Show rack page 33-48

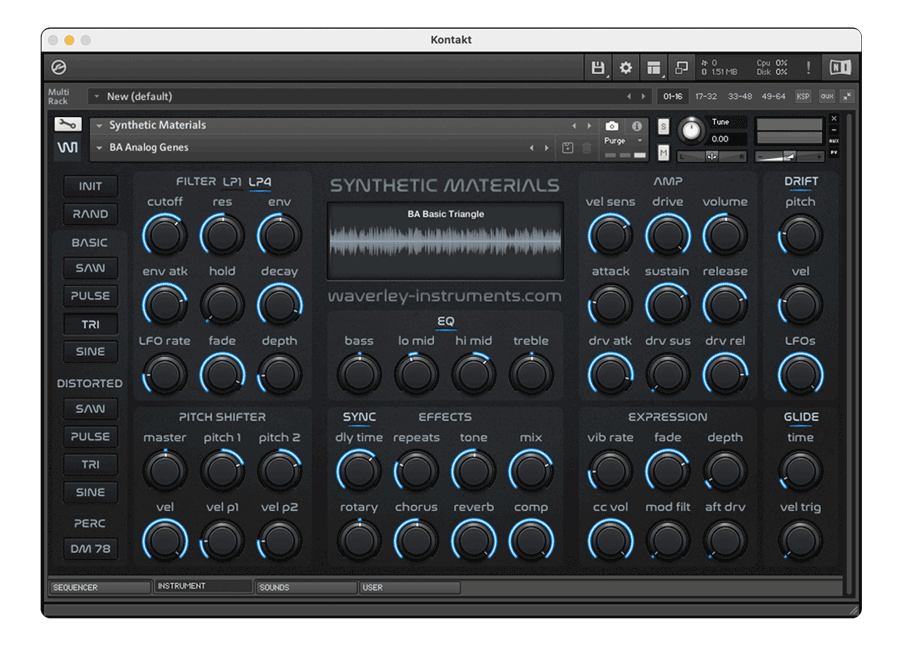(x=740, y=96)
